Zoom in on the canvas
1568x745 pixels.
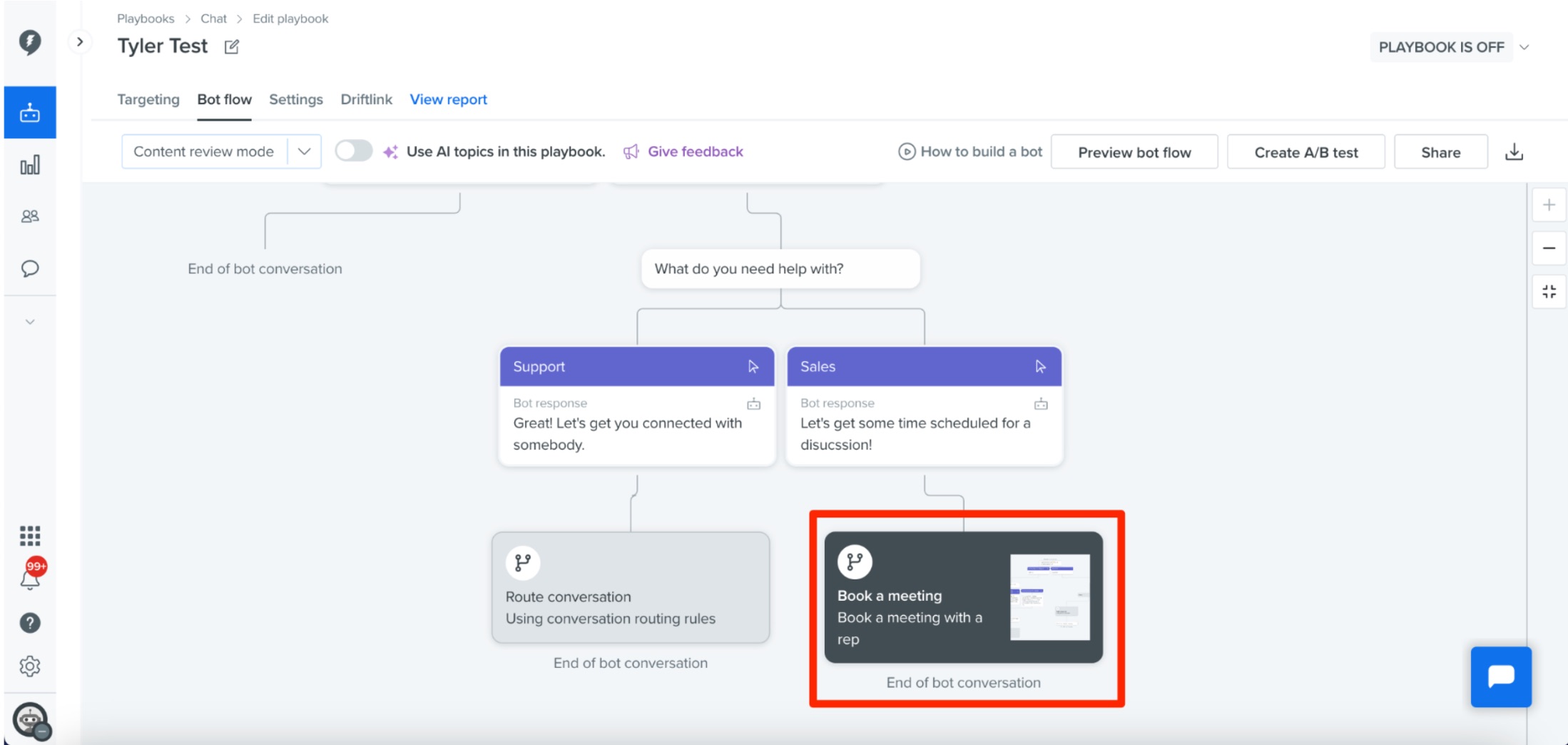pyautogui.click(x=1549, y=206)
